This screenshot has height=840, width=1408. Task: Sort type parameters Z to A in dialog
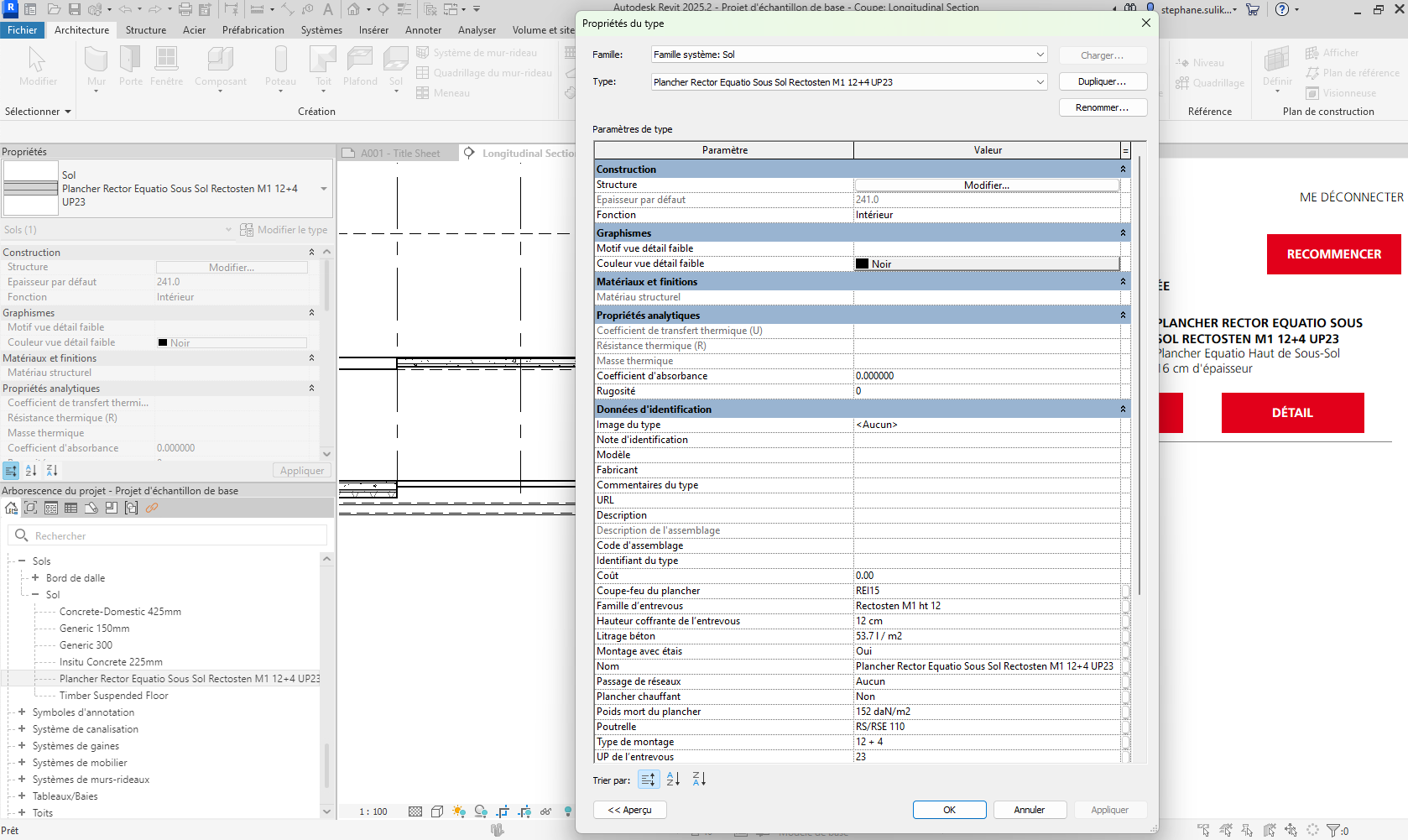[699, 780]
